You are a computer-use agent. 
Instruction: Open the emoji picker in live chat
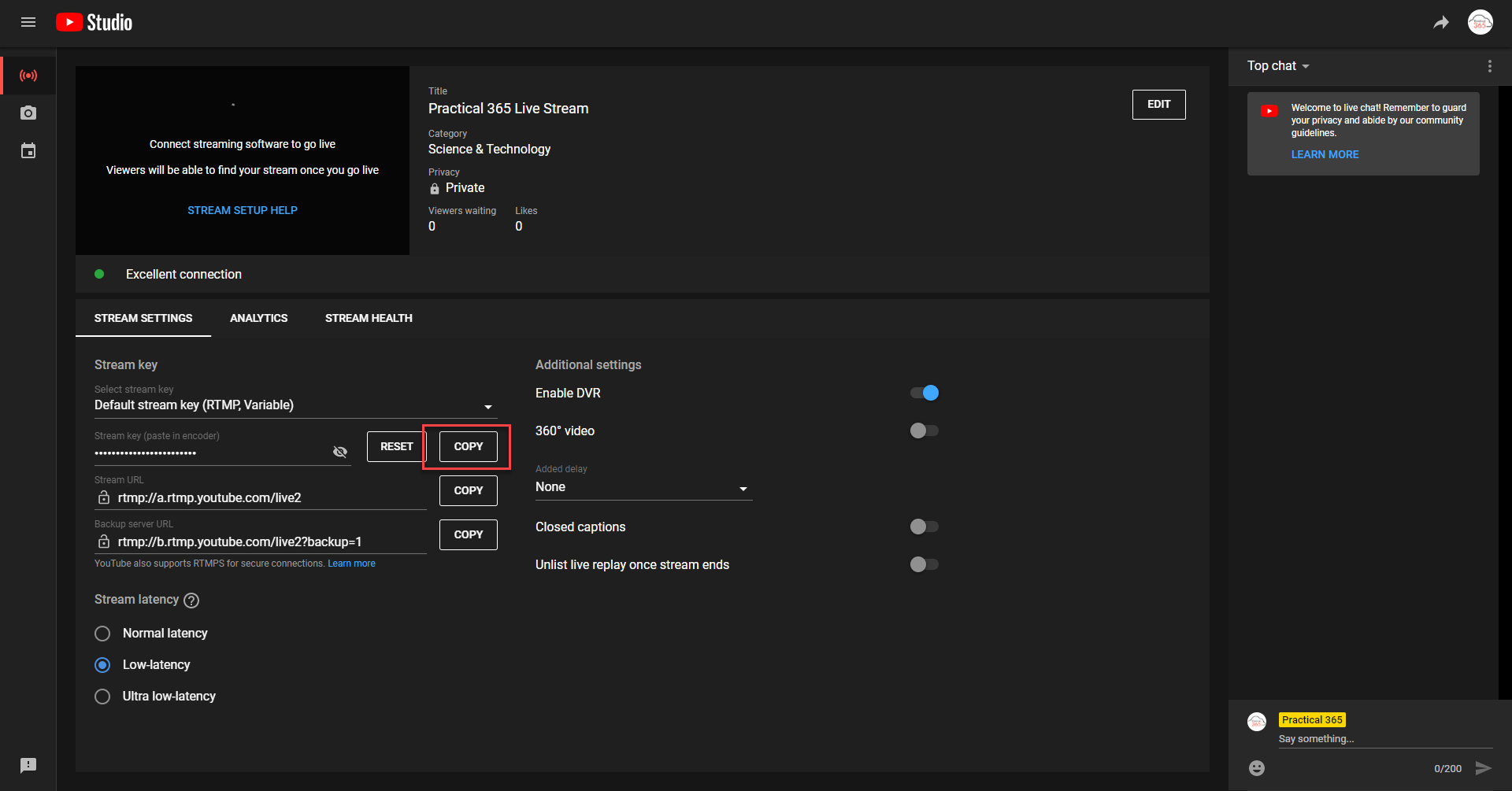[1256, 767]
